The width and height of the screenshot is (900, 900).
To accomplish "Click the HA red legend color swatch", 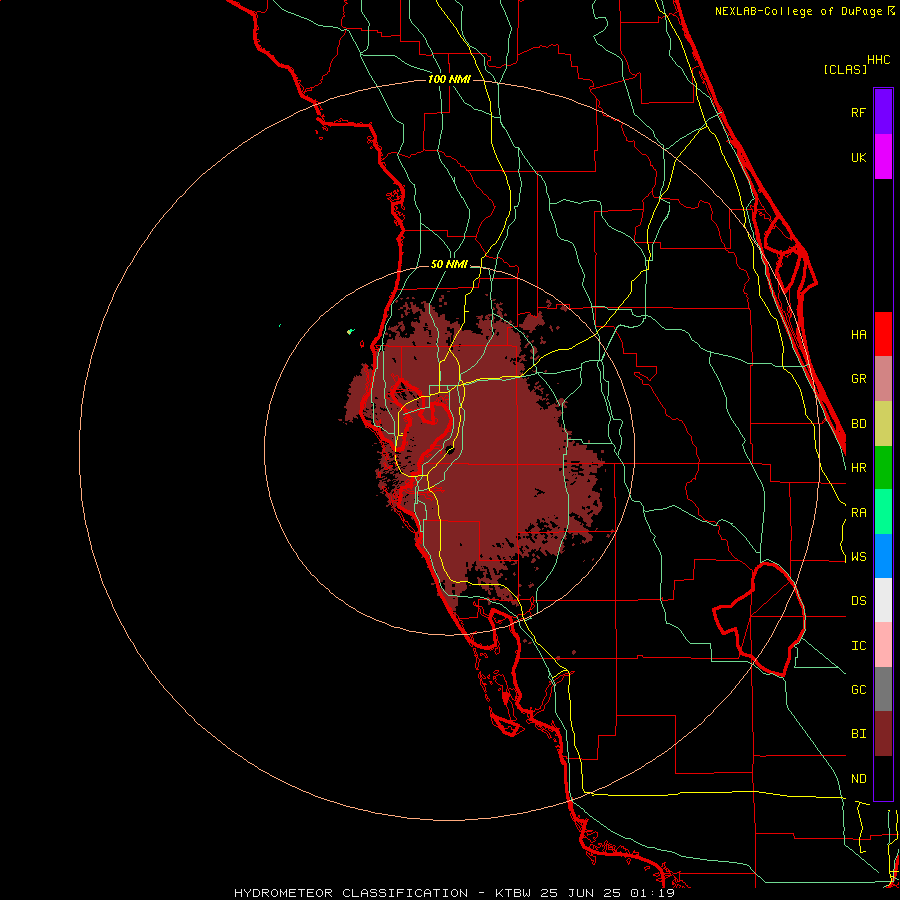I will coord(883,334).
